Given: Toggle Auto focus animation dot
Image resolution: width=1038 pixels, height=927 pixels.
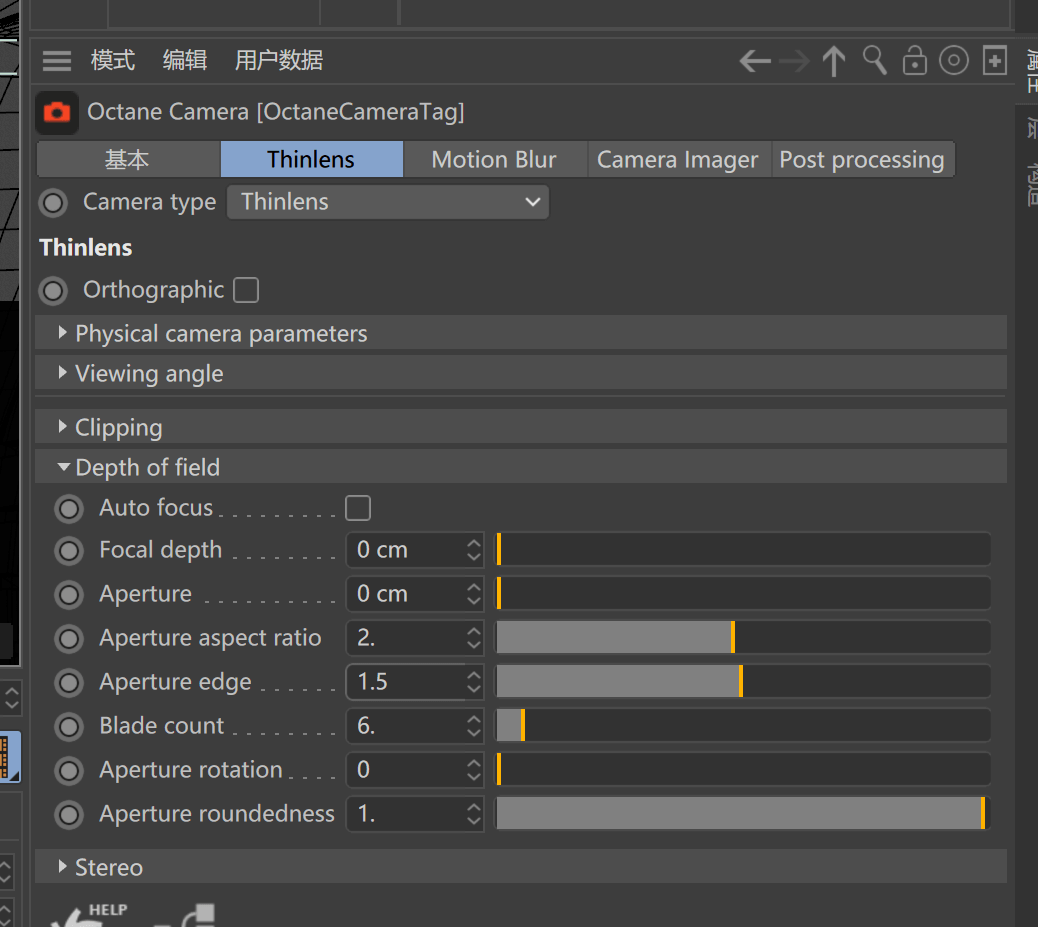Looking at the screenshot, I should (x=69, y=509).
